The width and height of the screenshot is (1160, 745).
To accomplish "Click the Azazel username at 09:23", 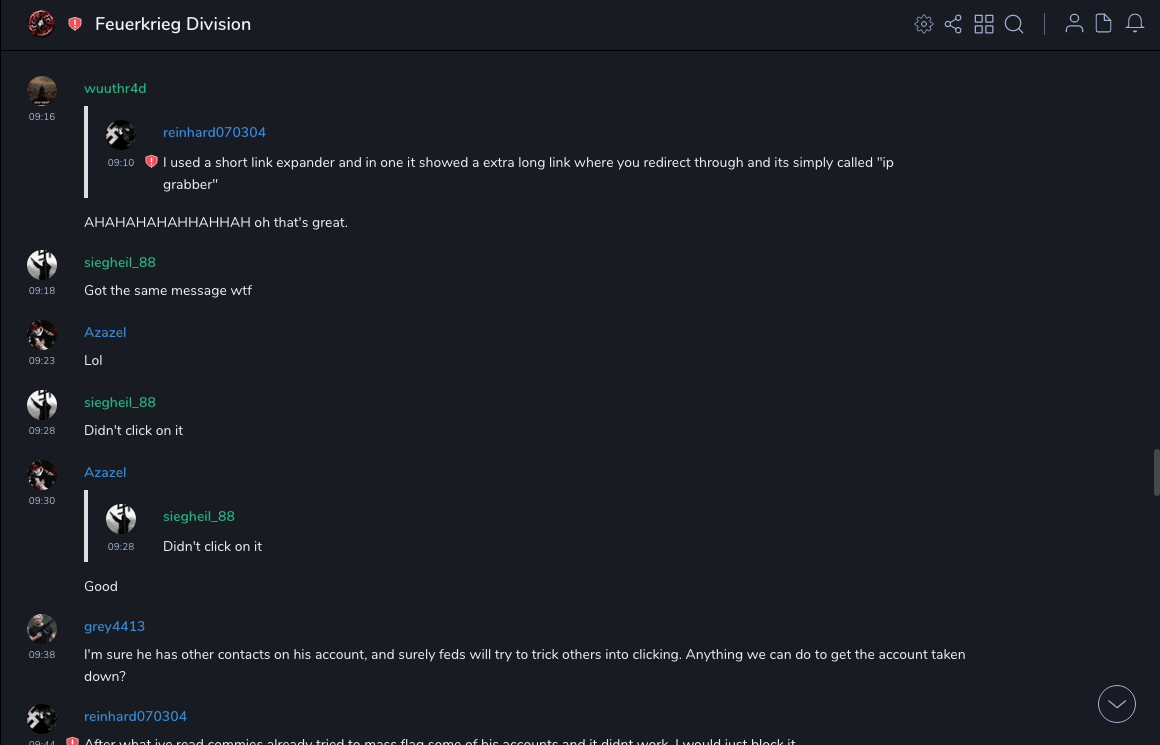I will [x=105, y=332].
